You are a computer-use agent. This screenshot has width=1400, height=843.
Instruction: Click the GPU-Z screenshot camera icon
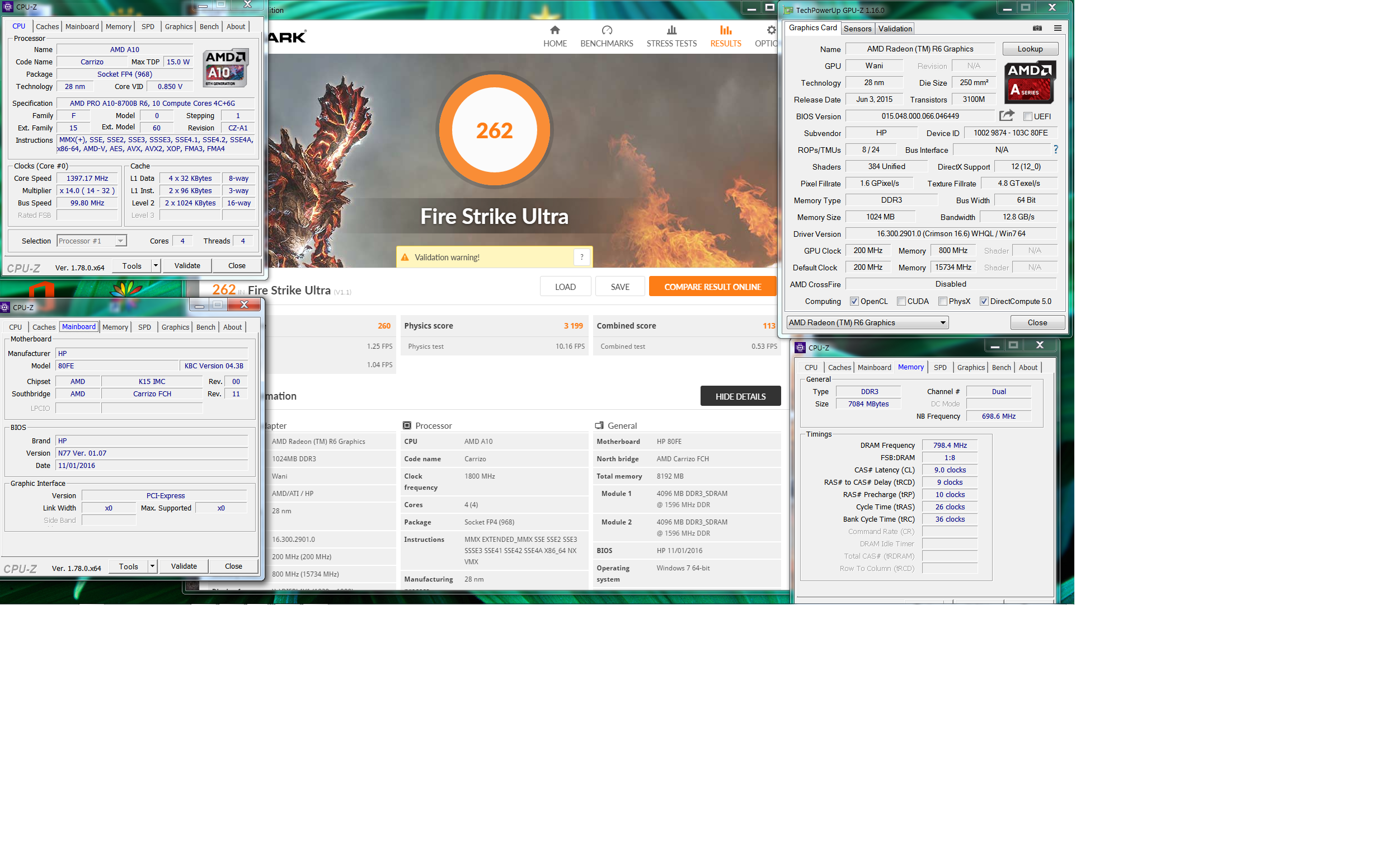tap(1037, 28)
